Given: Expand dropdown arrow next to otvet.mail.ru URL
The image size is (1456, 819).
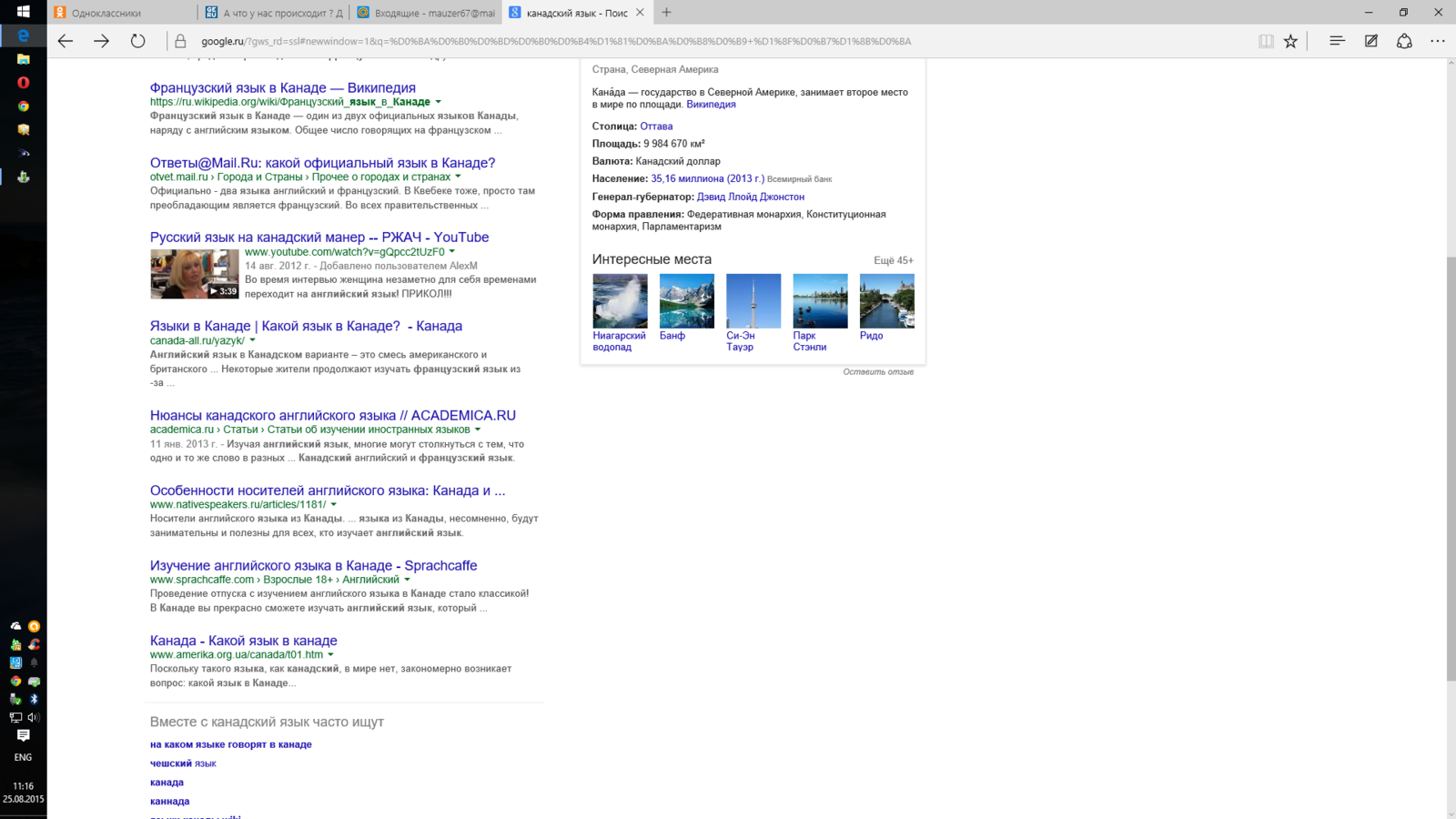Looking at the screenshot, I should click(458, 177).
